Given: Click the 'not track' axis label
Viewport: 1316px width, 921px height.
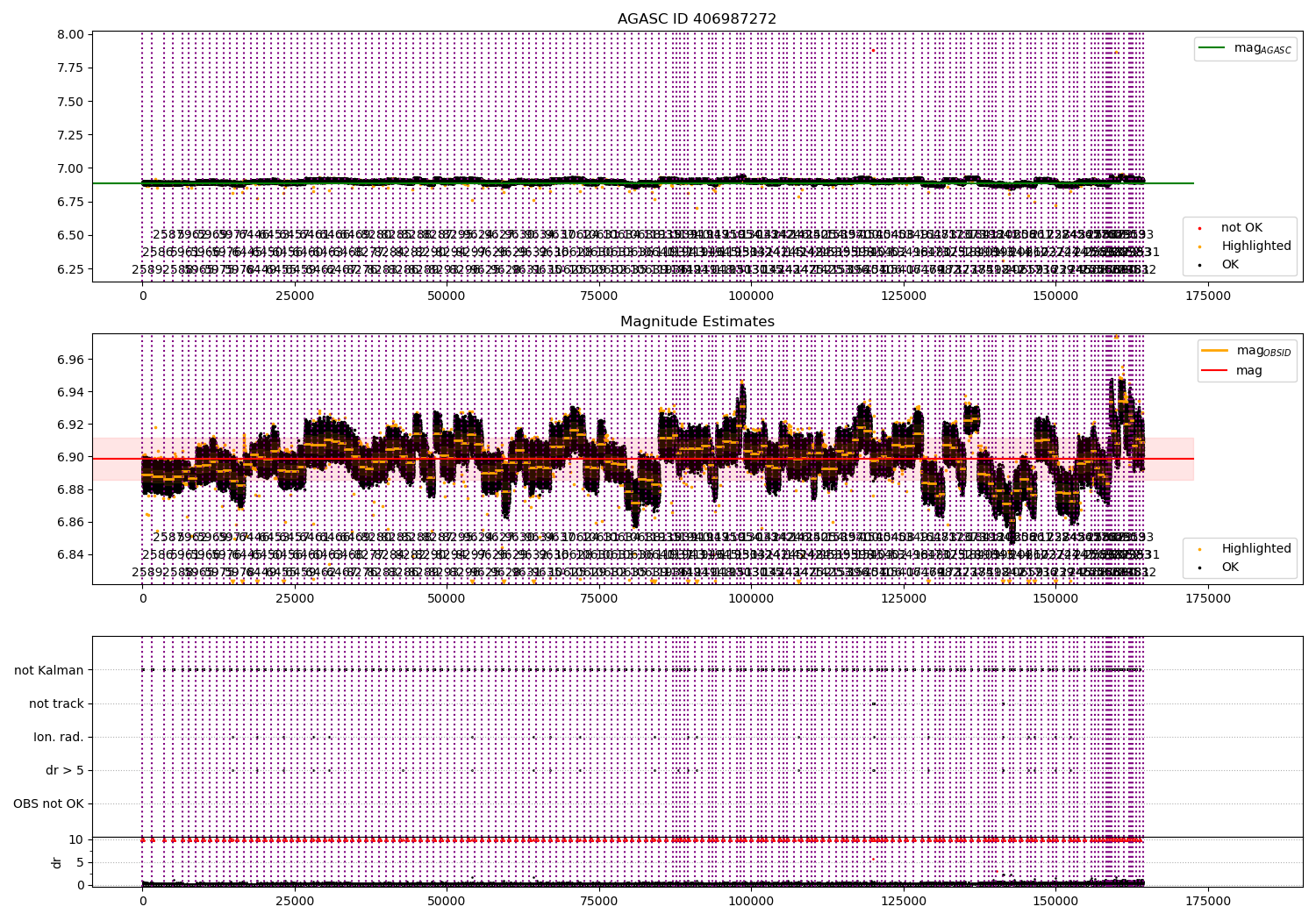Looking at the screenshot, I should 56,703.
